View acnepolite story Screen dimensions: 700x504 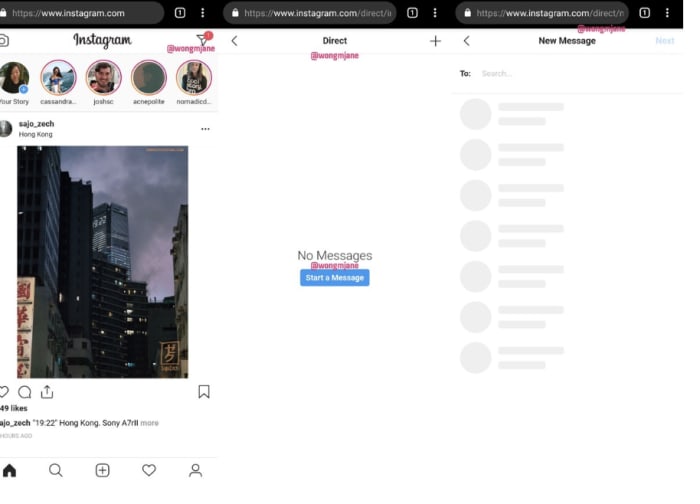[149, 78]
